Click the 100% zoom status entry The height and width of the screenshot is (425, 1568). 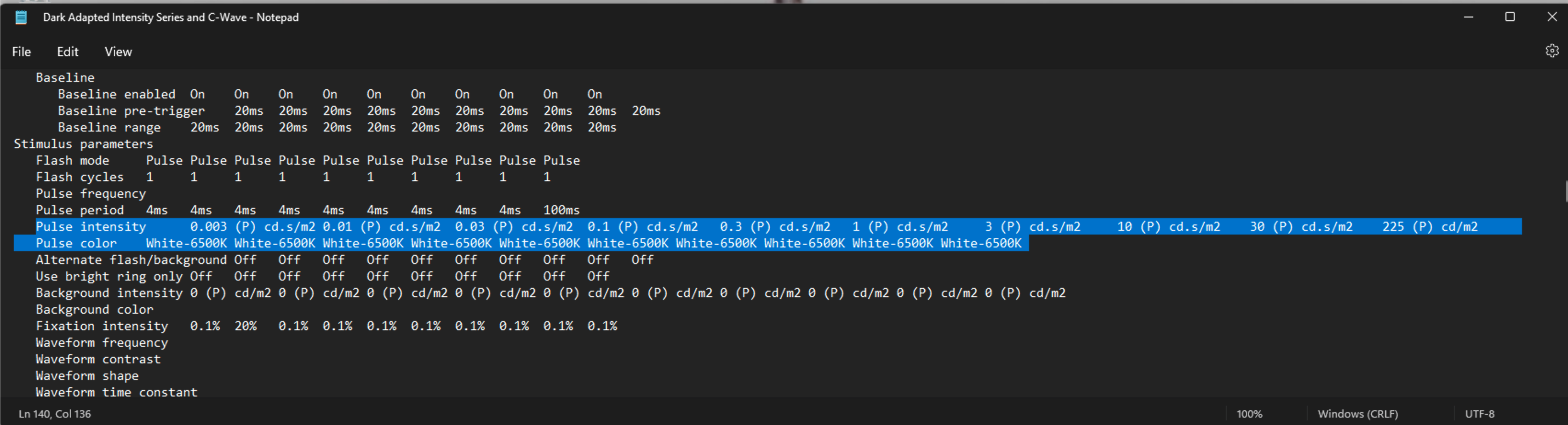click(x=1249, y=414)
